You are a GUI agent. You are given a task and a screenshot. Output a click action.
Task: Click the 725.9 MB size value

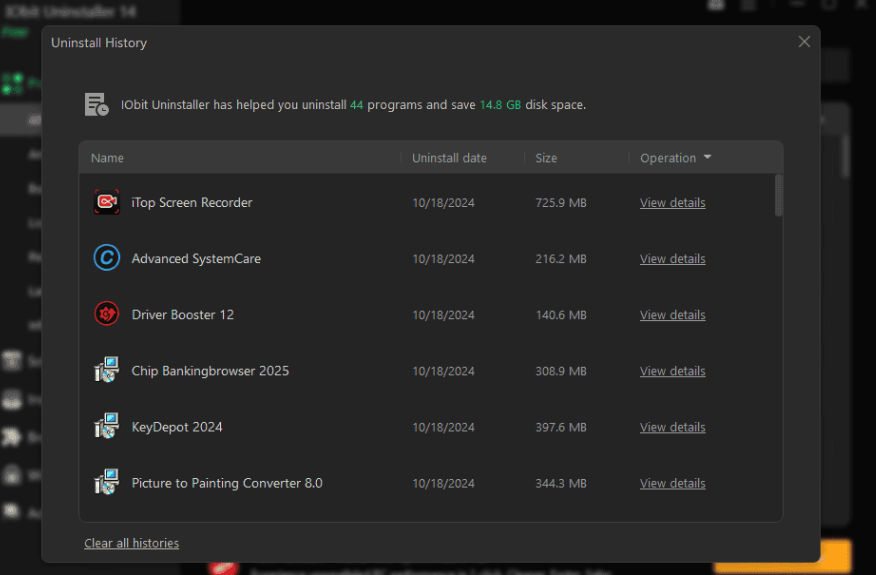pos(561,203)
